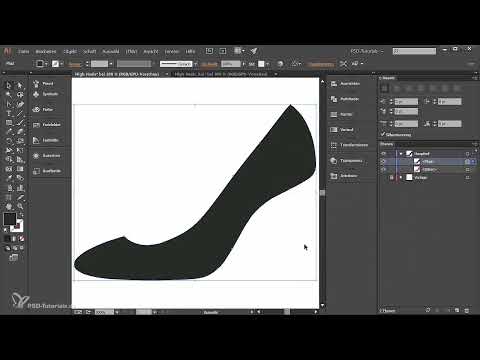Click the delete layer trash icon
Viewport: 480px width, 360px height.
click(x=466, y=310)
